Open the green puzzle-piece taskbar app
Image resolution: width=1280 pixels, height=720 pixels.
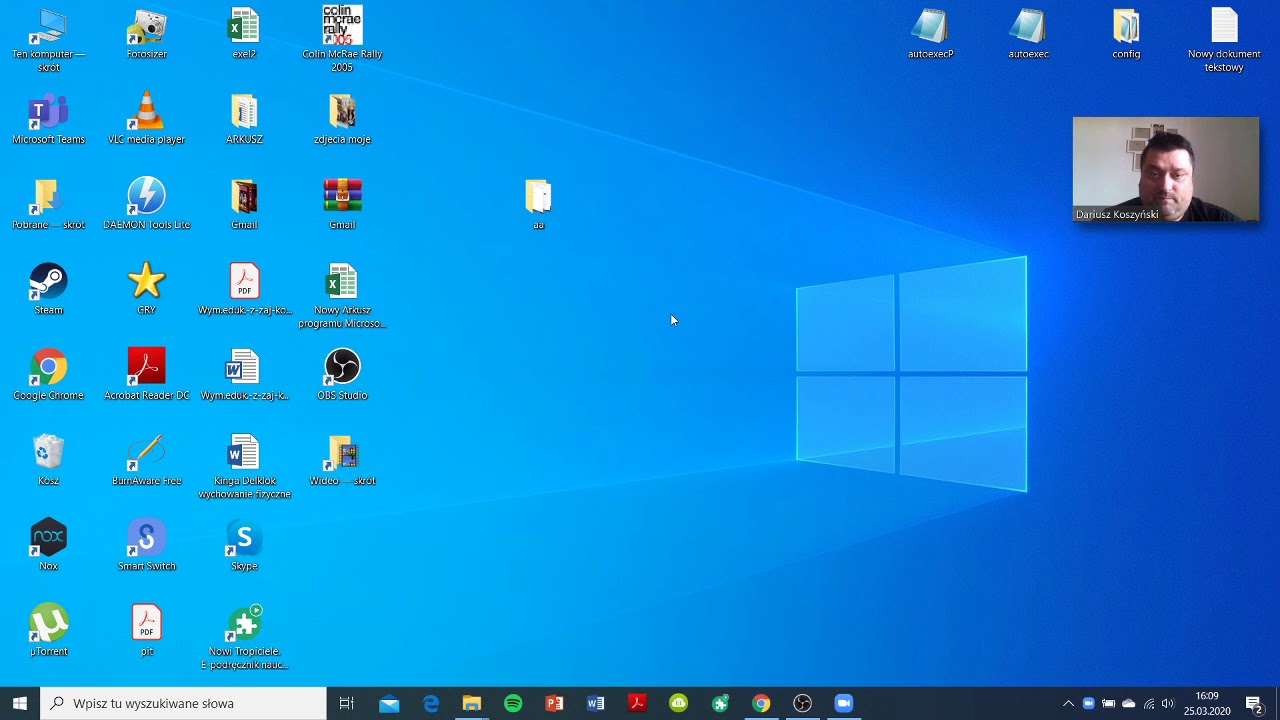coord(720,703)
